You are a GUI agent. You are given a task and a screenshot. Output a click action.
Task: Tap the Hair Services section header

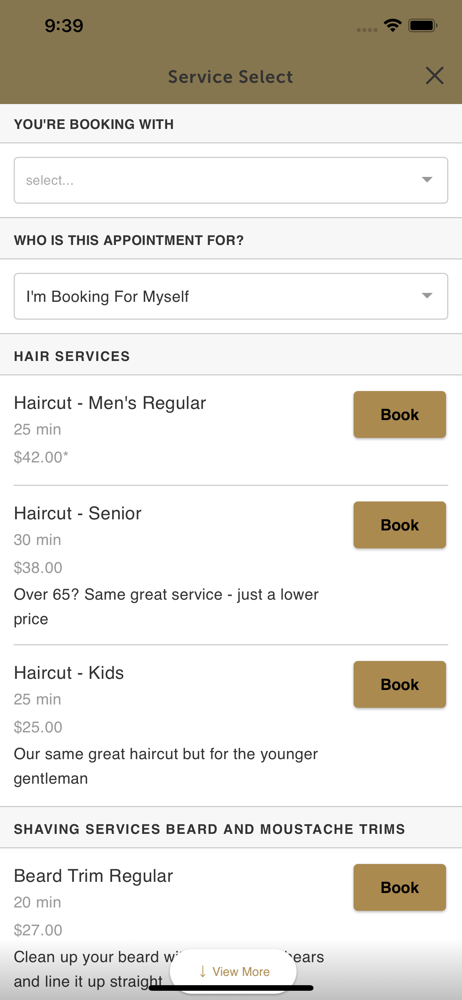click(x=71, y=357)
